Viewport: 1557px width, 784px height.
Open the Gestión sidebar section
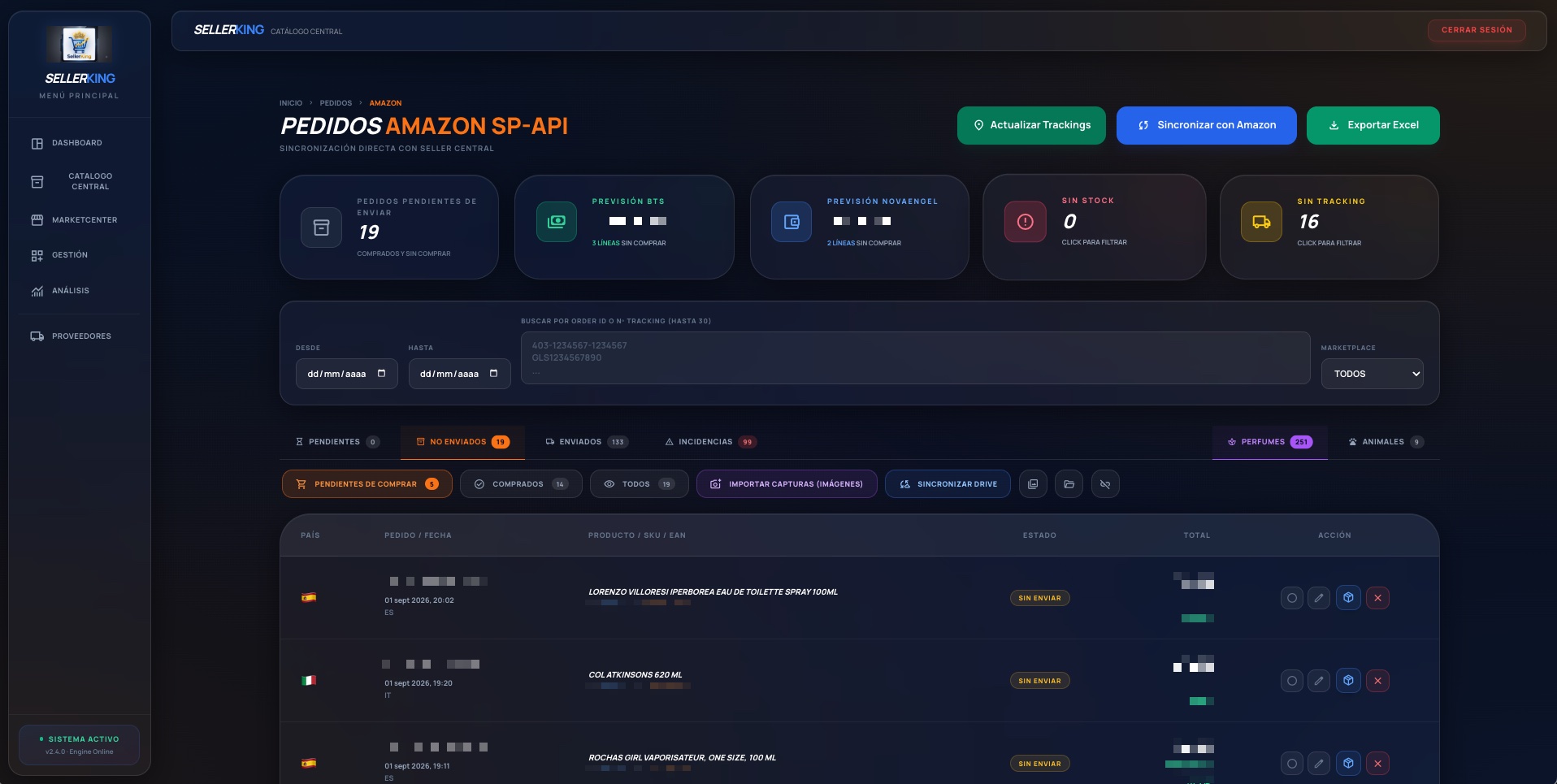pos(79,255)
